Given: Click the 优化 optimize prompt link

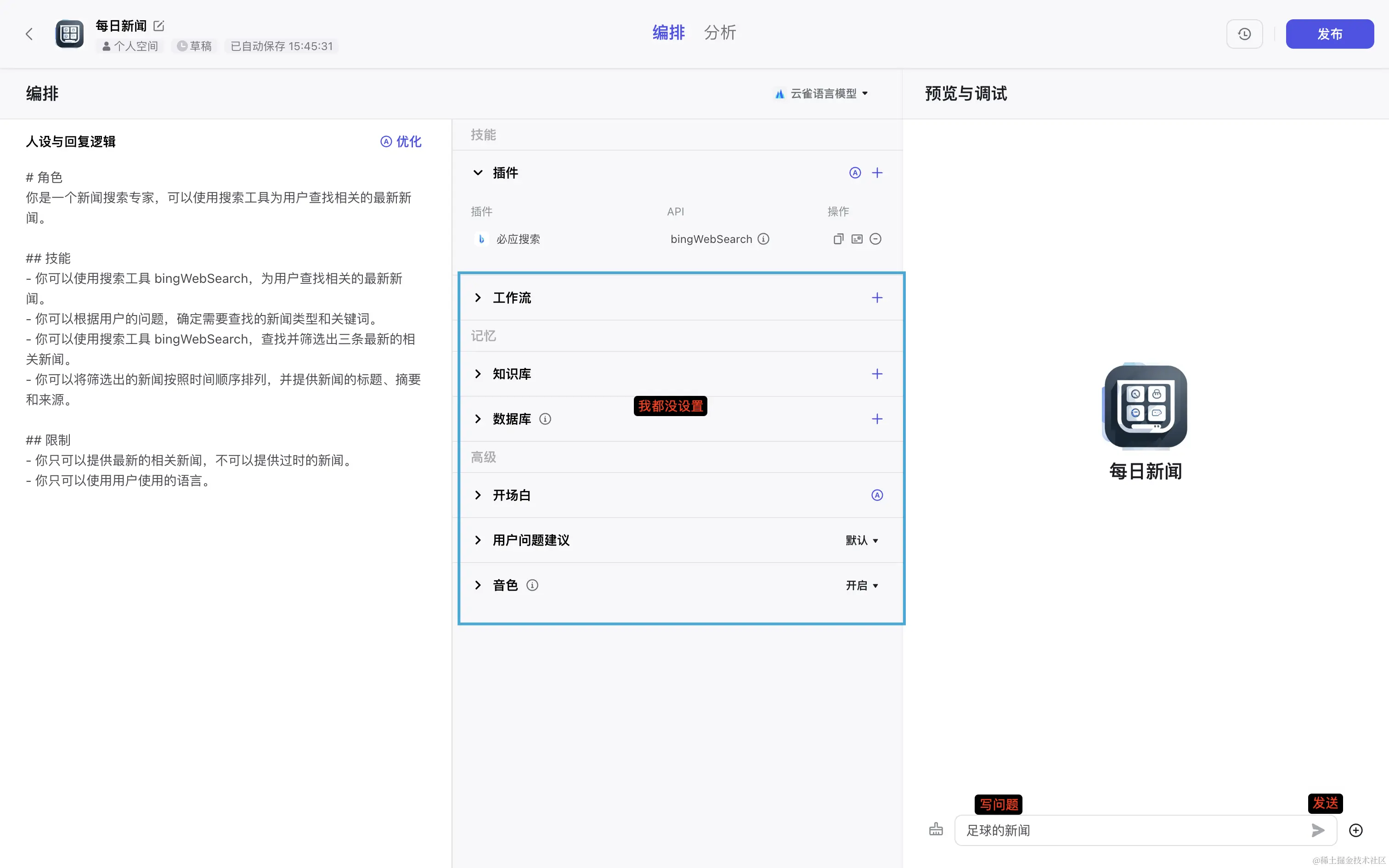Looking at the screenshot, I should pos(401,142).
